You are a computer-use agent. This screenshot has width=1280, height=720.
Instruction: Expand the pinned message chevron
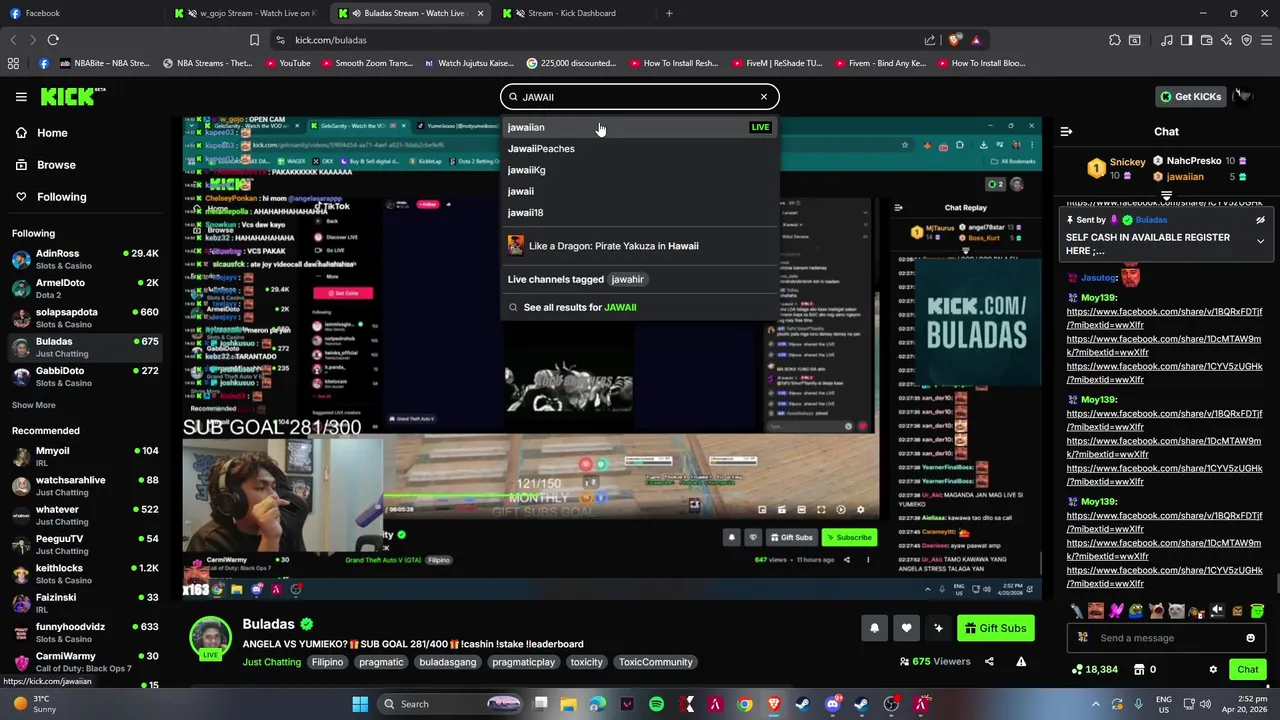[1260, 241]
